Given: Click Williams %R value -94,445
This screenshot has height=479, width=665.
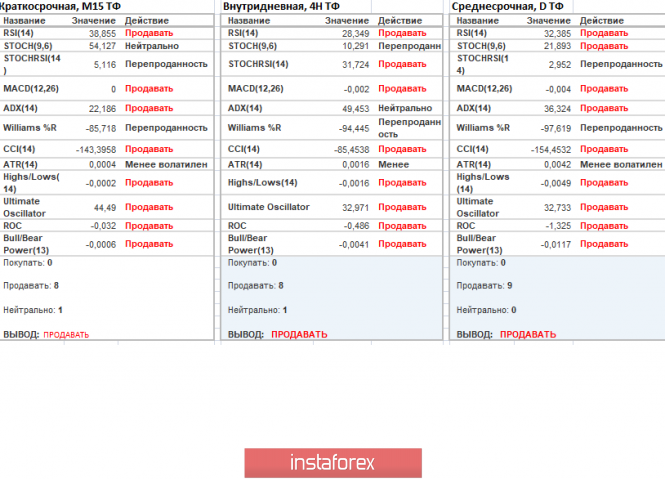Looking at the screenshot, I should [354, 129].
